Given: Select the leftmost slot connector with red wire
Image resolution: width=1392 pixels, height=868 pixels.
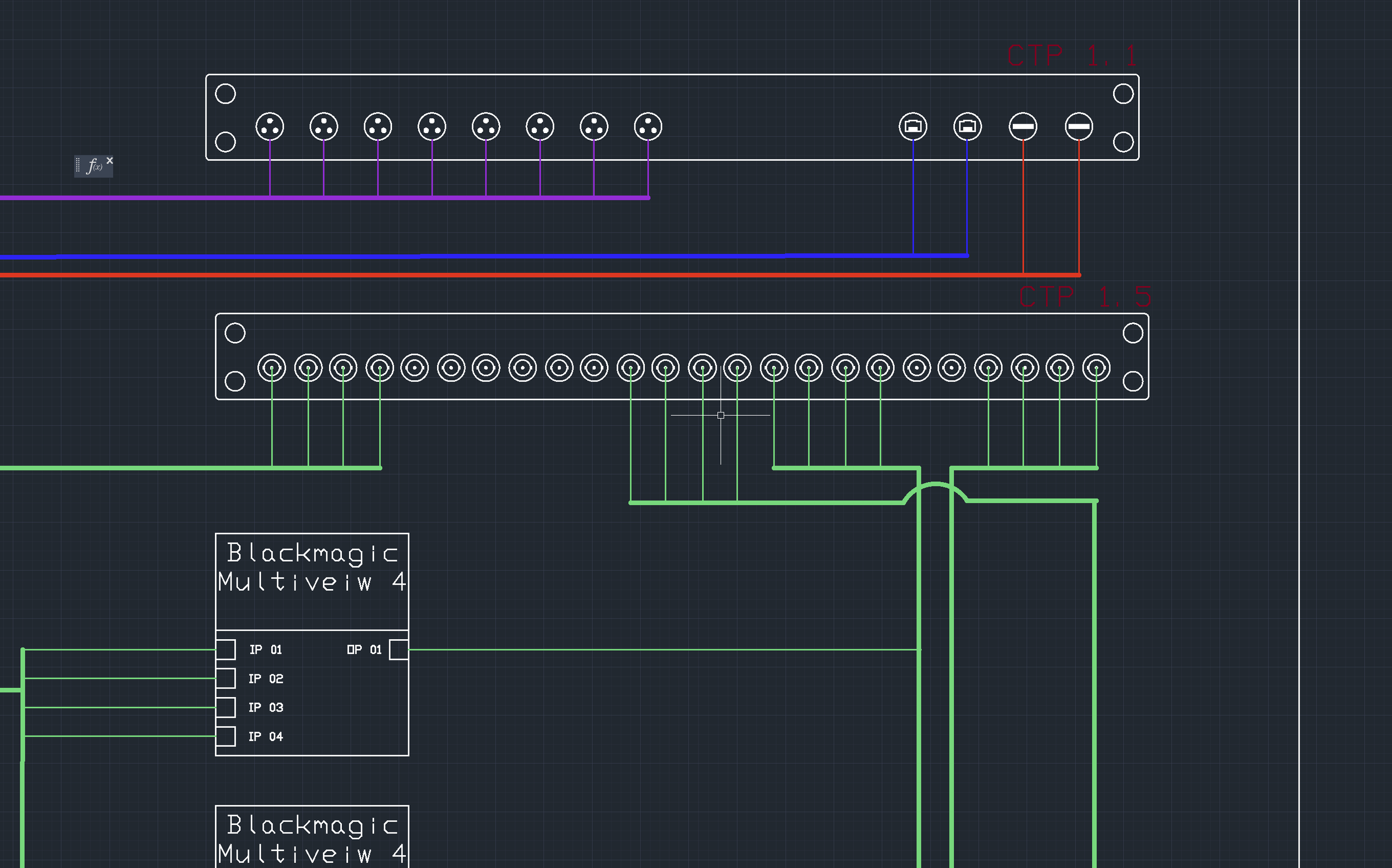Looking at the screenshot, I should coord(1024,127).
